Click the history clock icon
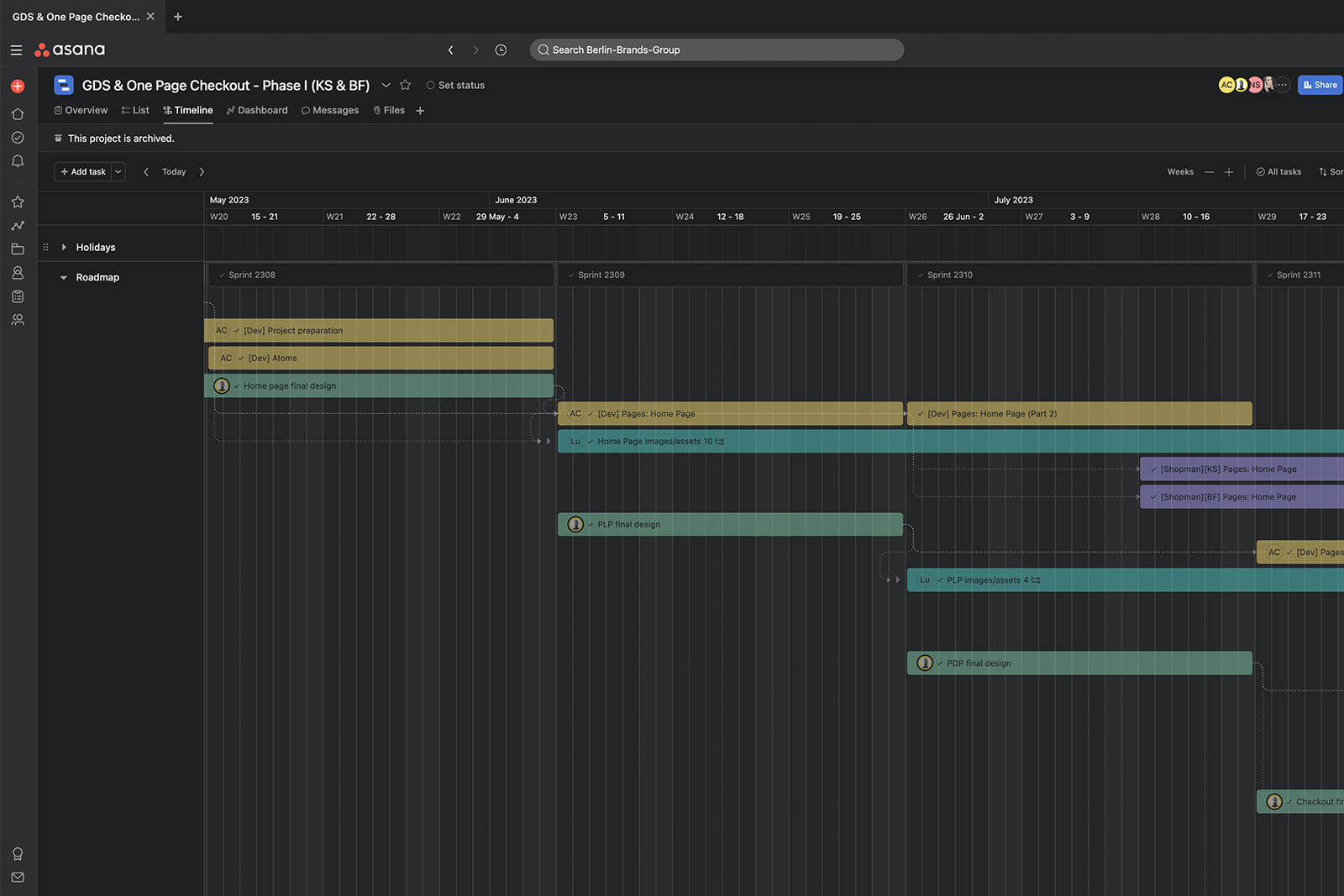This screenshot has height=896, width=1344. (501, 50)
